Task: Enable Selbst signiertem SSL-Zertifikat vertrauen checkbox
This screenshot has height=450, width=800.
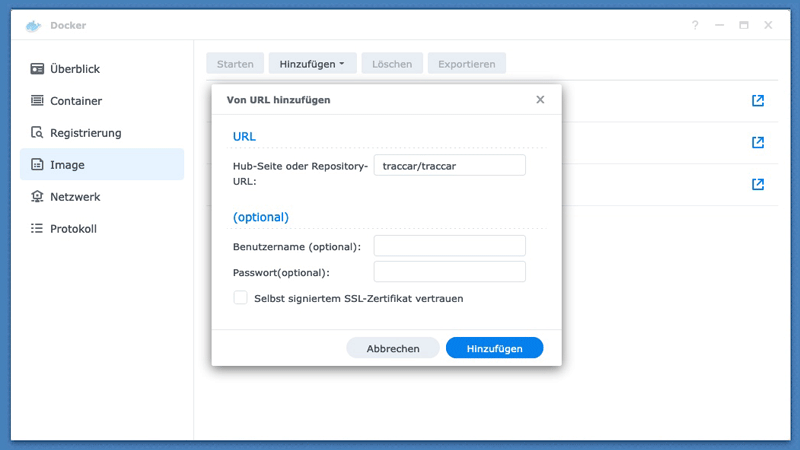Action: [241, 298]
